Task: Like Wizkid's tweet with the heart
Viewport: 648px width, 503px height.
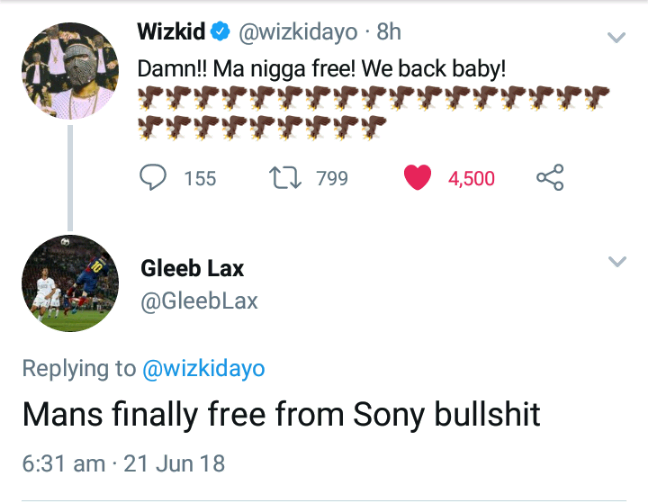Action: [x=418, y=178]
